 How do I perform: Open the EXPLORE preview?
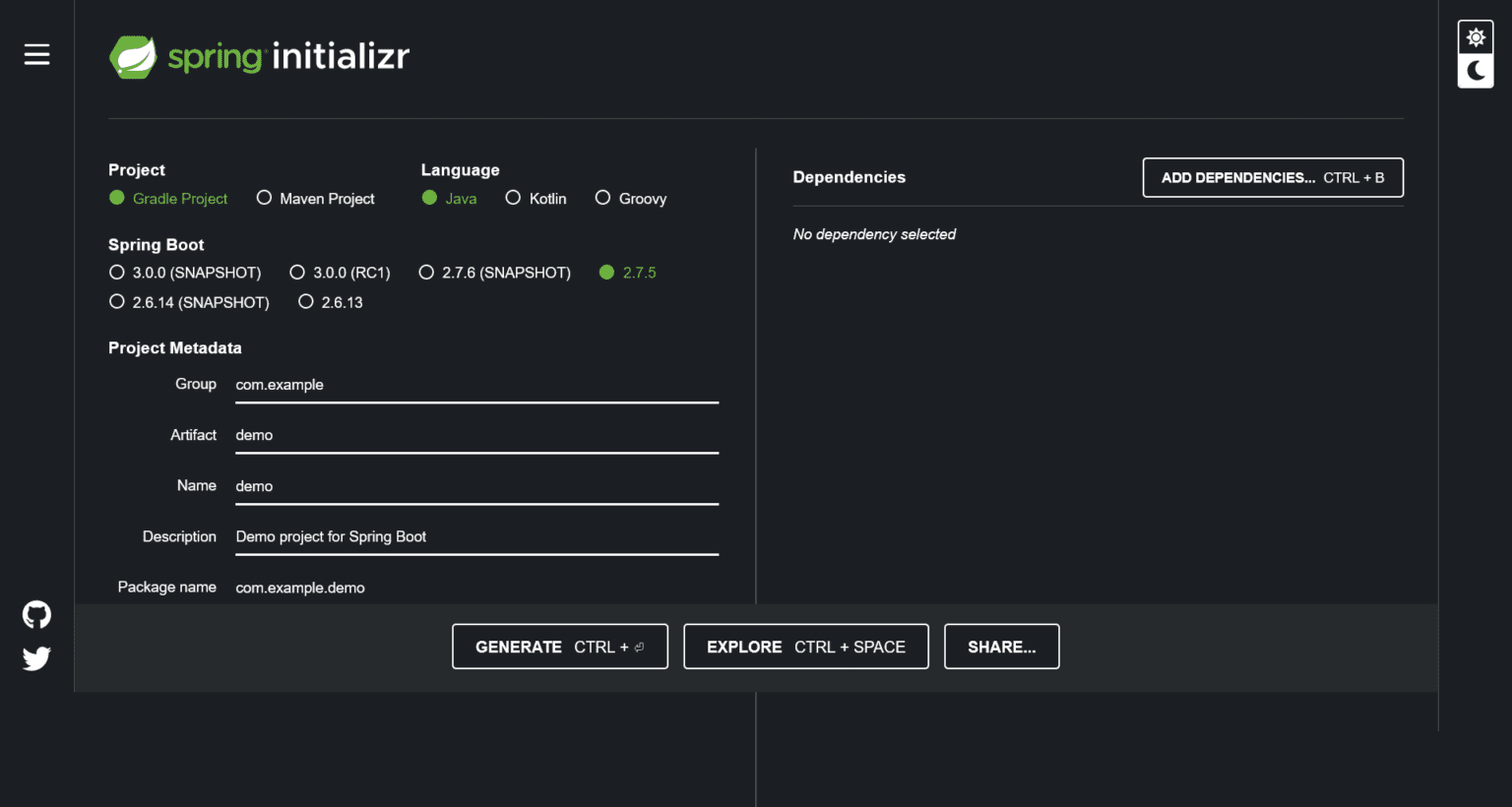pos(805,647)
